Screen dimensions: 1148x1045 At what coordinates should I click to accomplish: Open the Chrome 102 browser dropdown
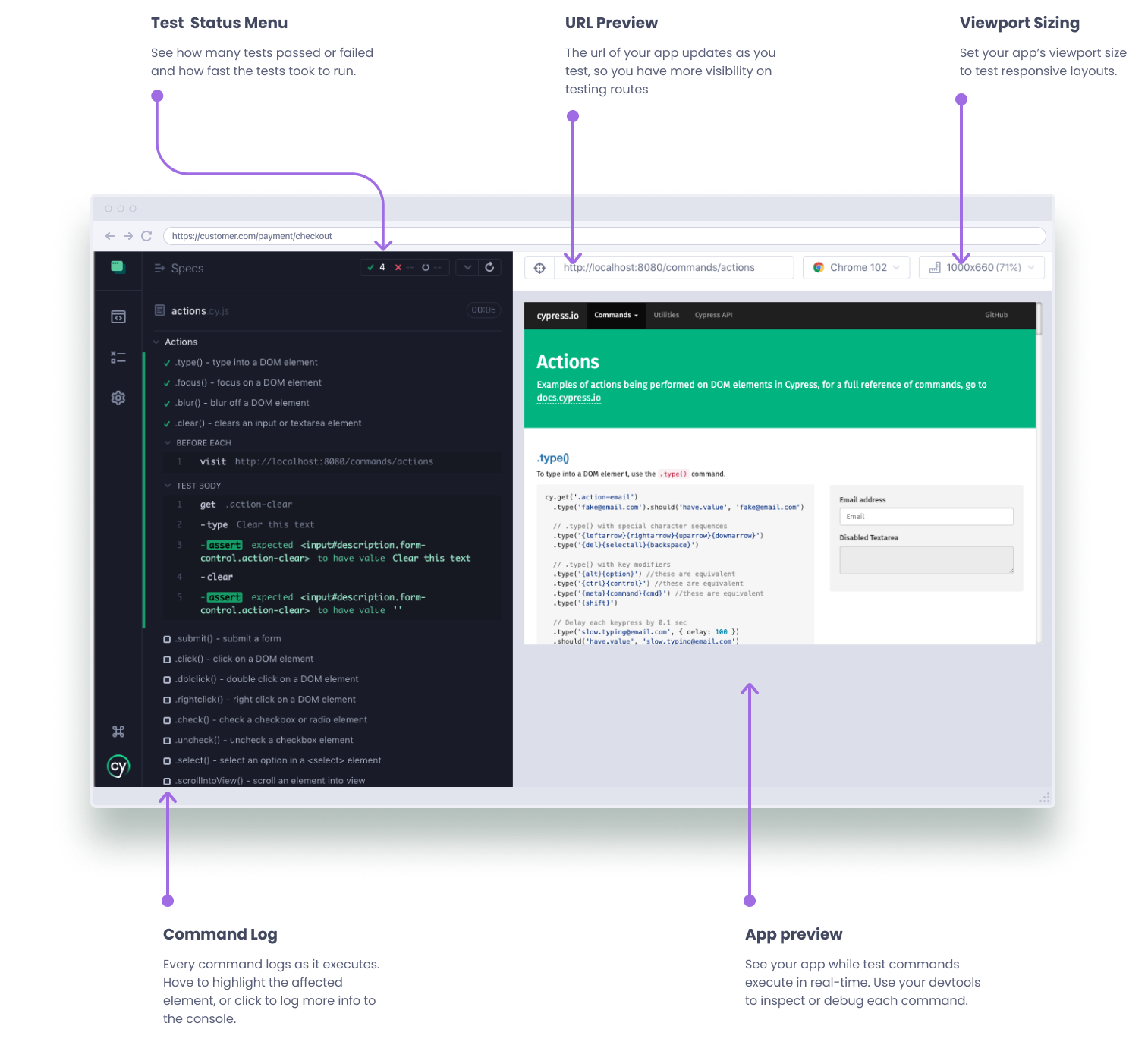point(856,267)
